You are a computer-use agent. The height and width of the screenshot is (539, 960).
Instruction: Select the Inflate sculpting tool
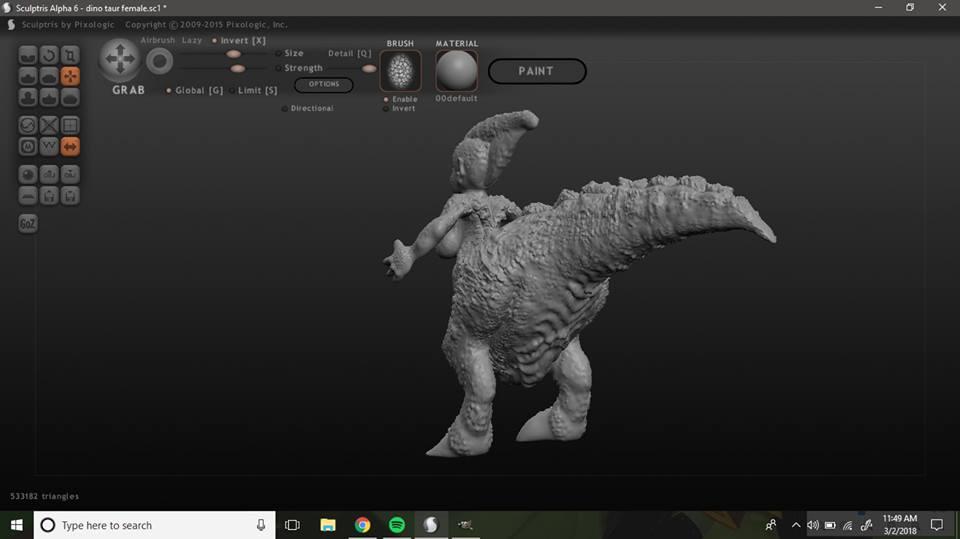point(28,97)
